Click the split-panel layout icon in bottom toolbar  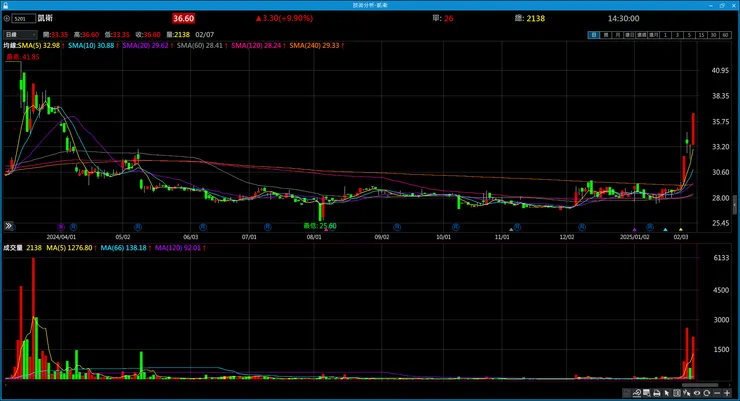click(677, 393)
